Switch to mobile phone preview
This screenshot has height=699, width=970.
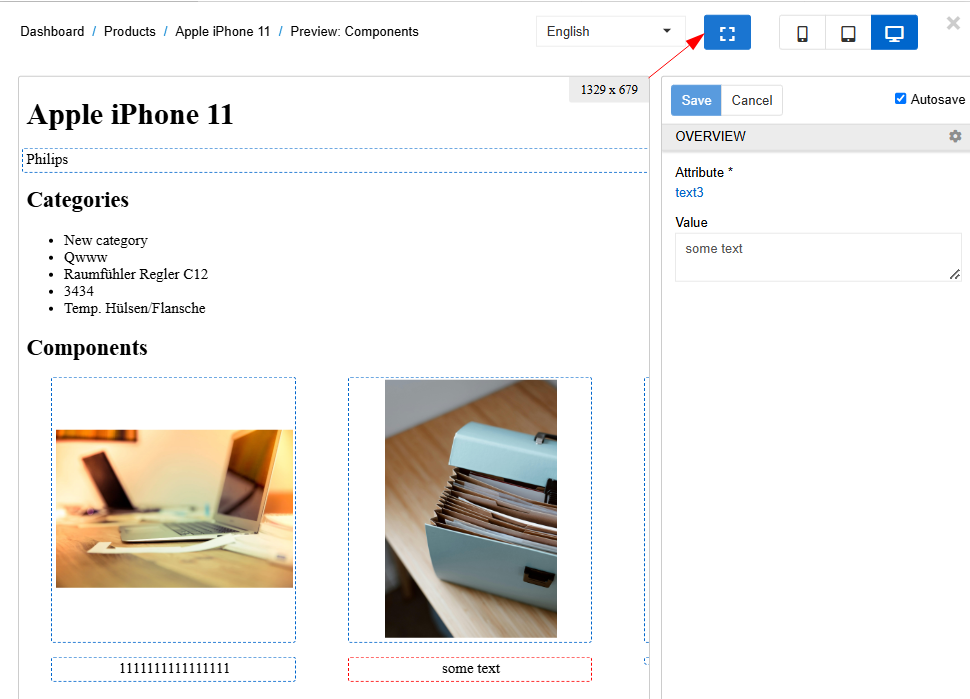coord(802,33)
